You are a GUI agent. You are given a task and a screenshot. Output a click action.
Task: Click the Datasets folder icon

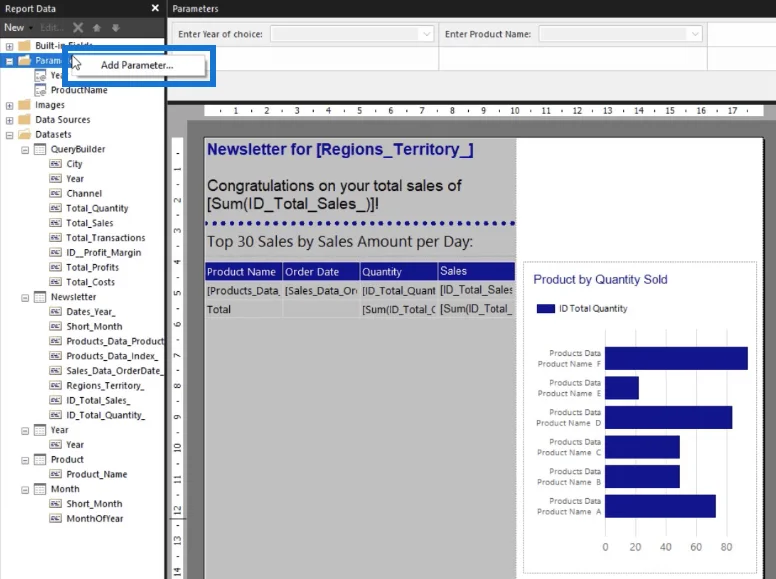pos(24,135)
